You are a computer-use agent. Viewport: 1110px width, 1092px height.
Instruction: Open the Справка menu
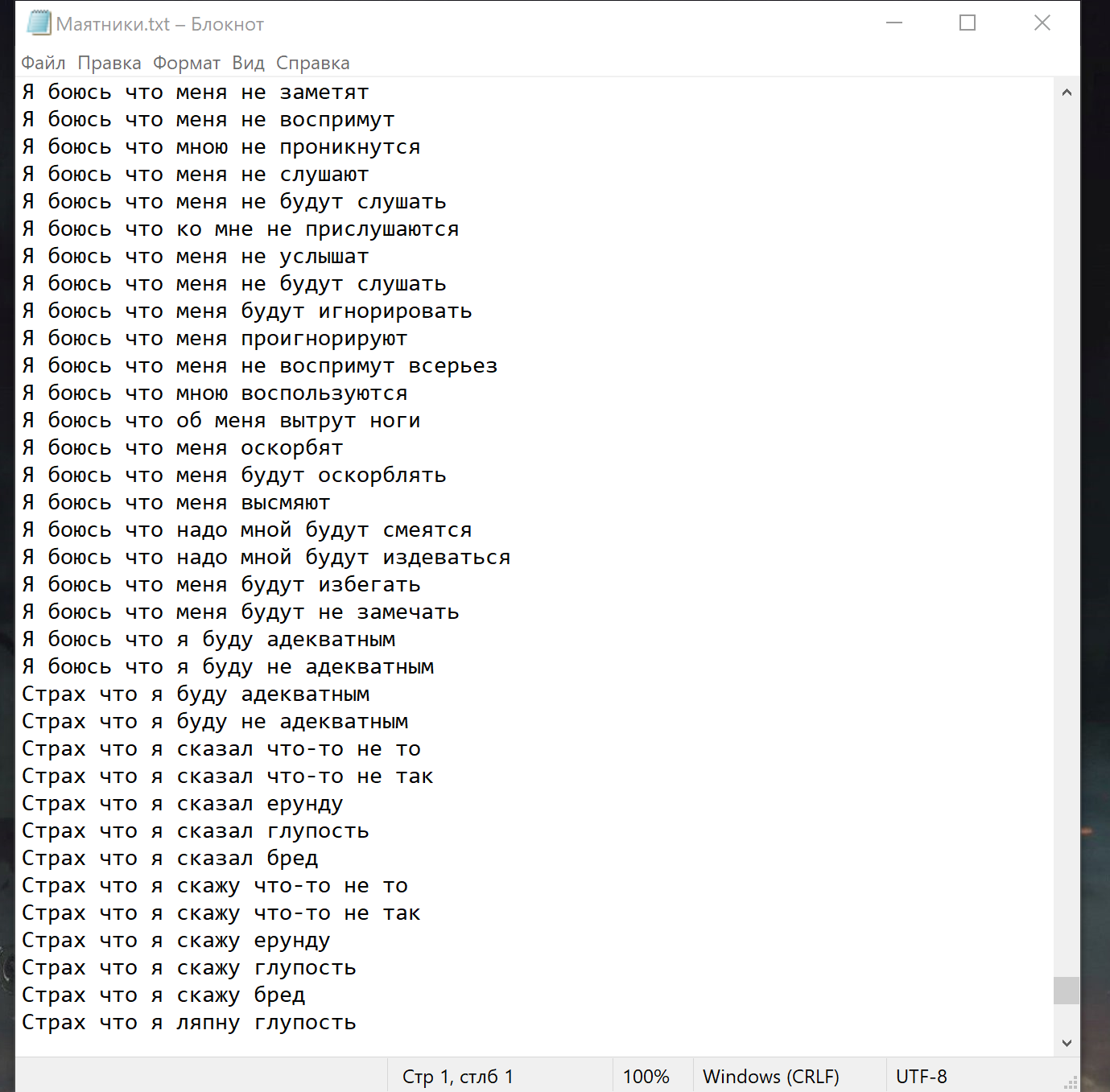click(313, 63)
